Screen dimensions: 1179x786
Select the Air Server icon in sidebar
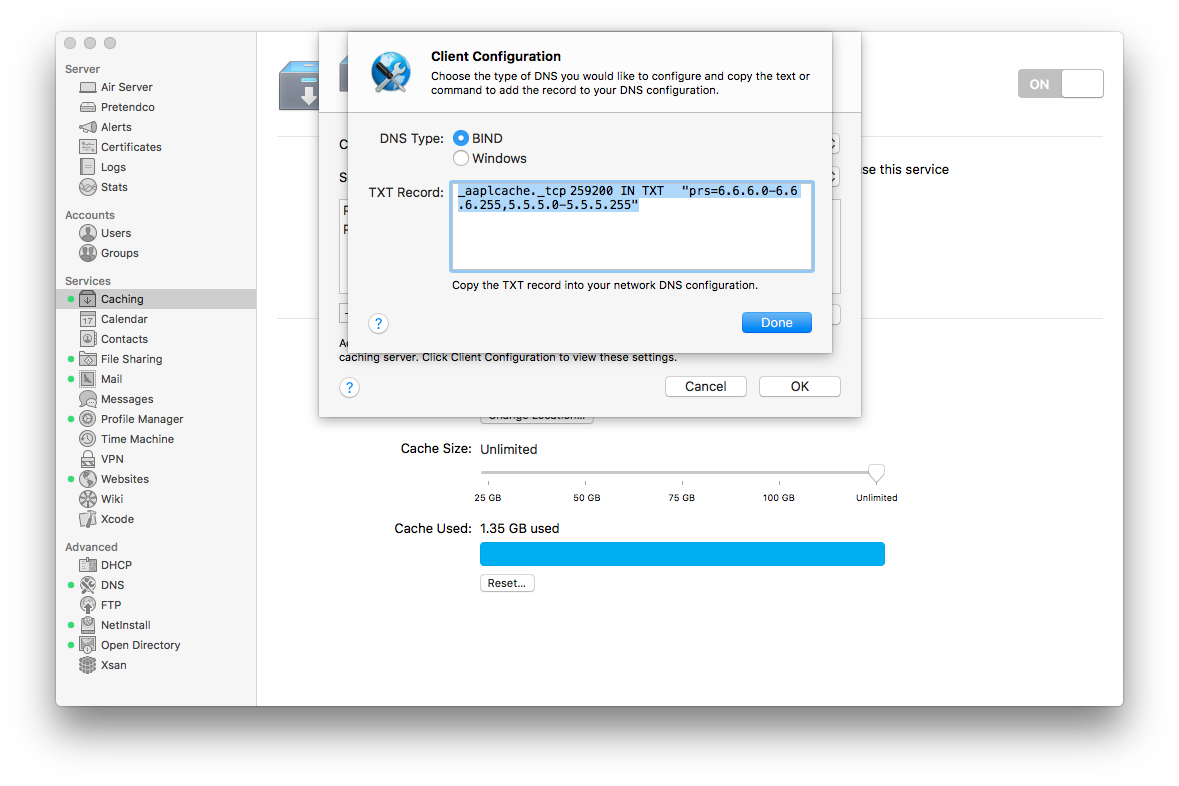pos(87,87)
